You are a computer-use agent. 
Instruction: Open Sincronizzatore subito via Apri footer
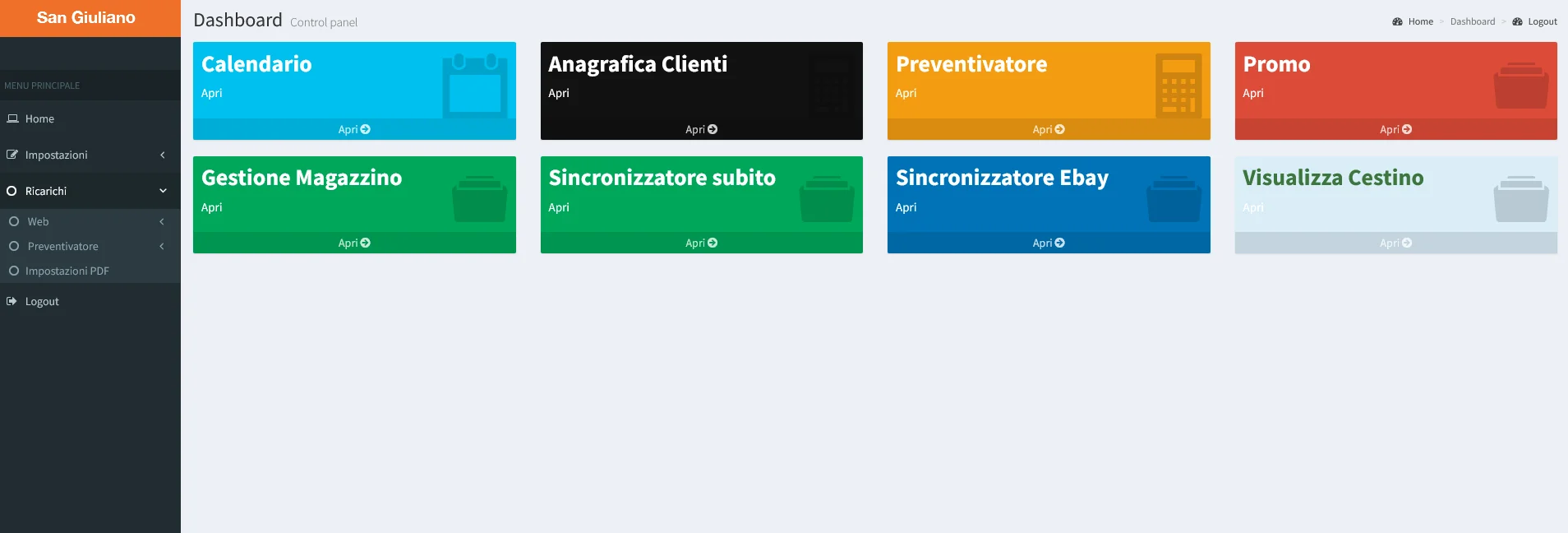pyautogui.click(x=702, y=243)
